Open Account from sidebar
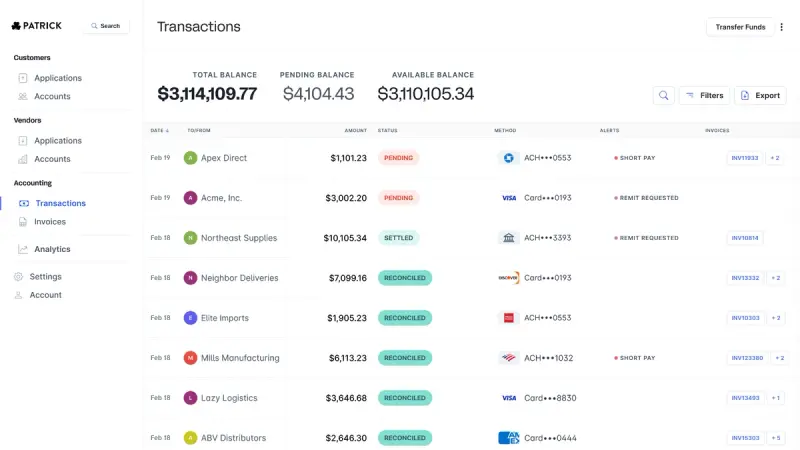The image size is (800, 450). click(45, 294)
